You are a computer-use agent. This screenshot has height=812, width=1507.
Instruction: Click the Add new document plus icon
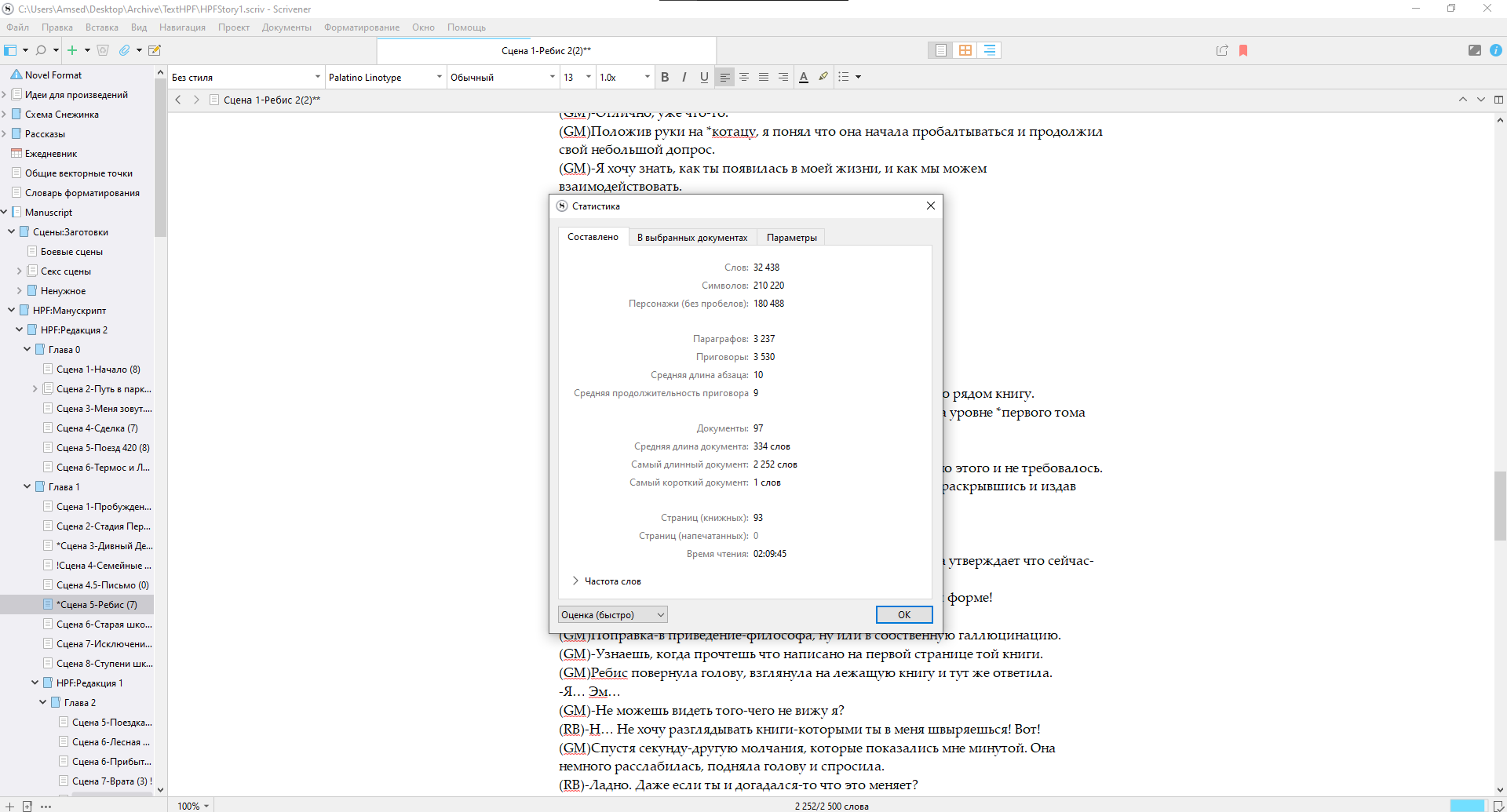coord(72,50)
